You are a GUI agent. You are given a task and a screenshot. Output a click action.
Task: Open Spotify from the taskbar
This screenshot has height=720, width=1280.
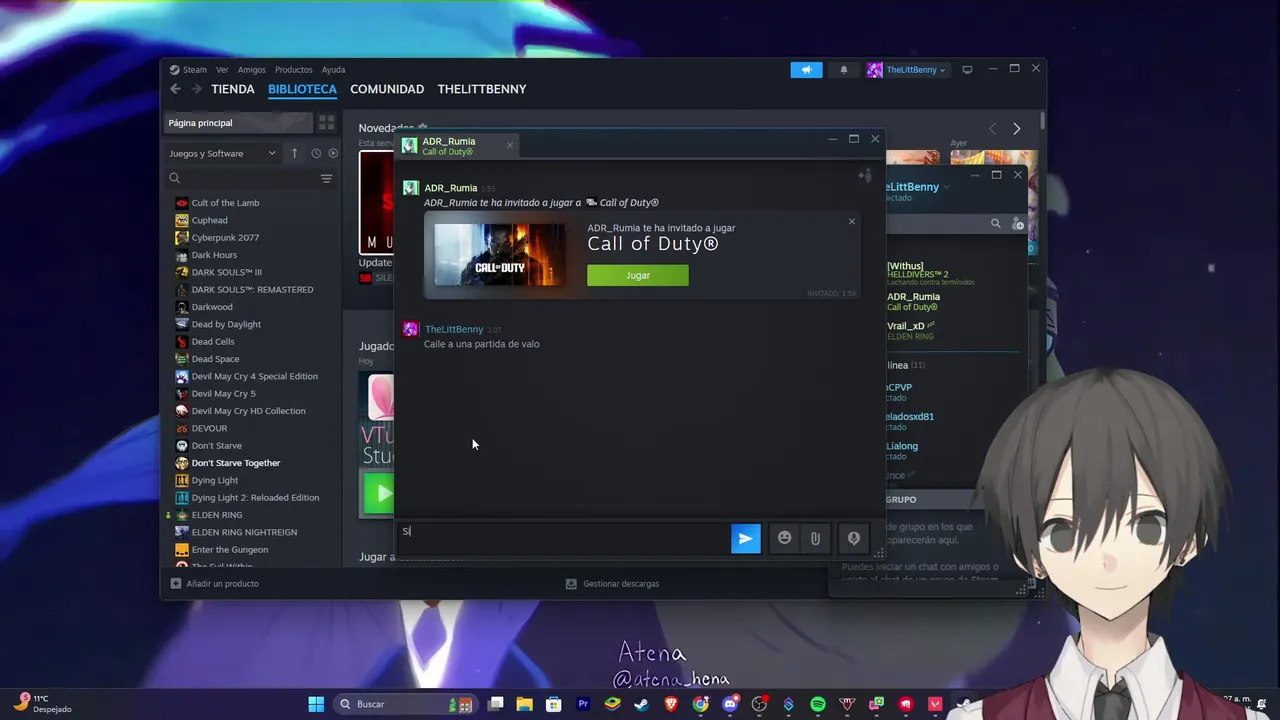(x=818, y=704)
